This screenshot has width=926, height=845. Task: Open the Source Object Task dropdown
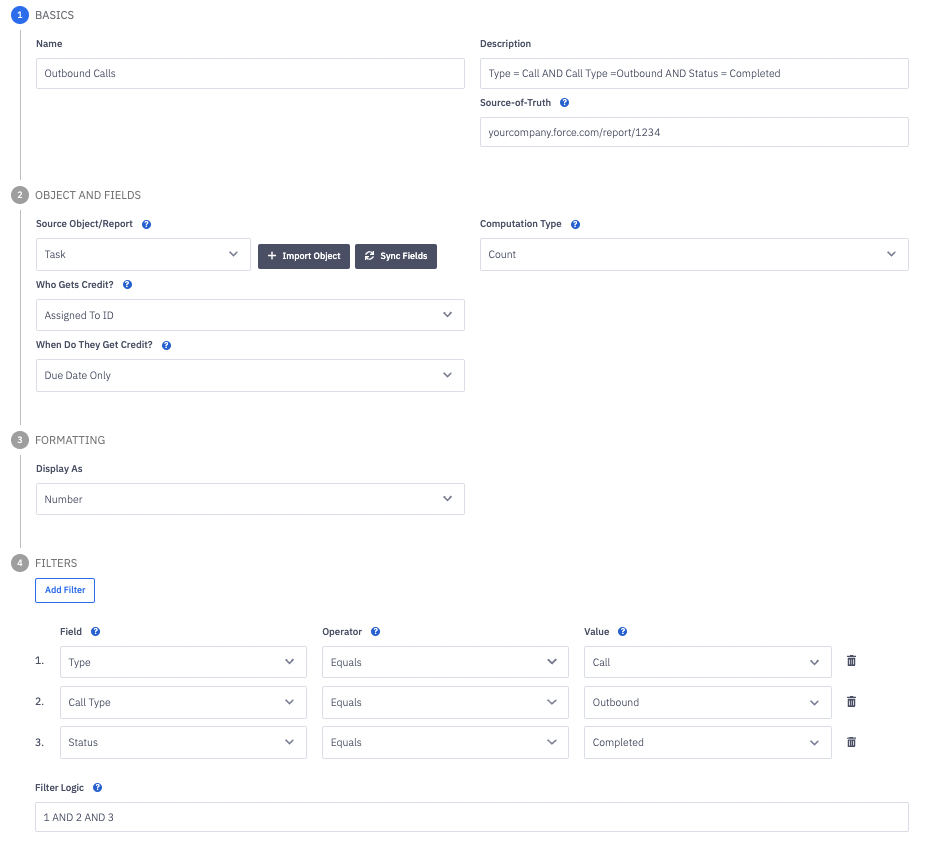(143, 255)
